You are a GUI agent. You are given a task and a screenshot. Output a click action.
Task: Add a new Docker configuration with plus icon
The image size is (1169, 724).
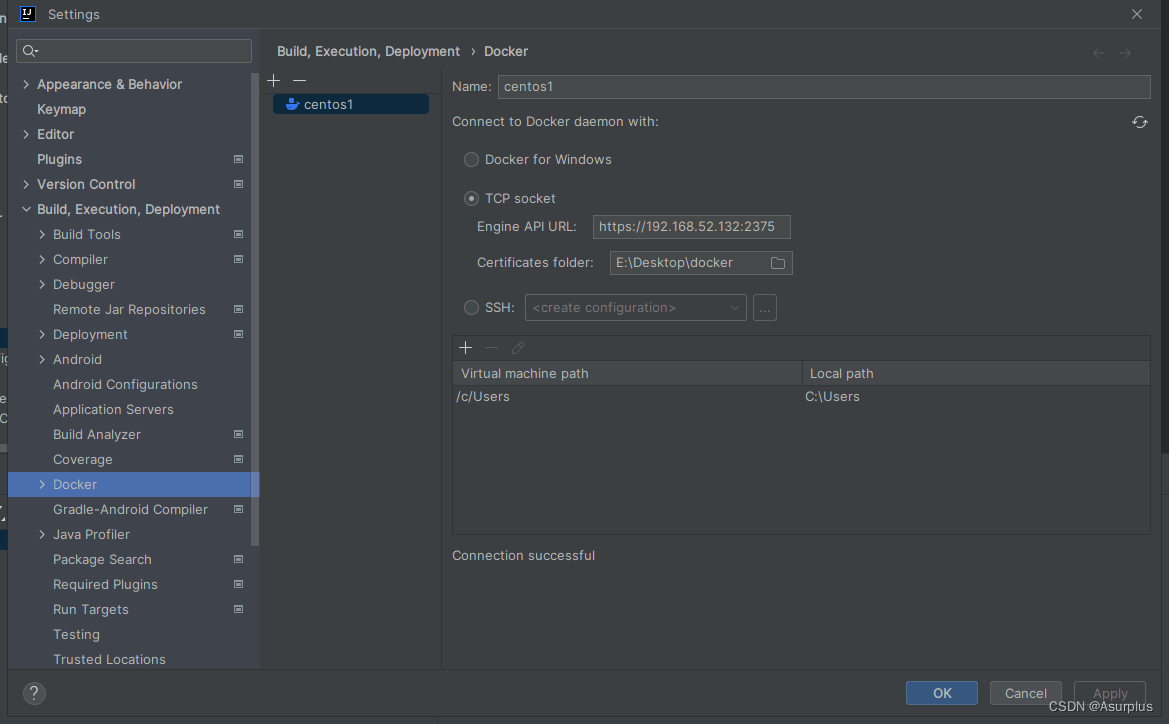point(274,81)
